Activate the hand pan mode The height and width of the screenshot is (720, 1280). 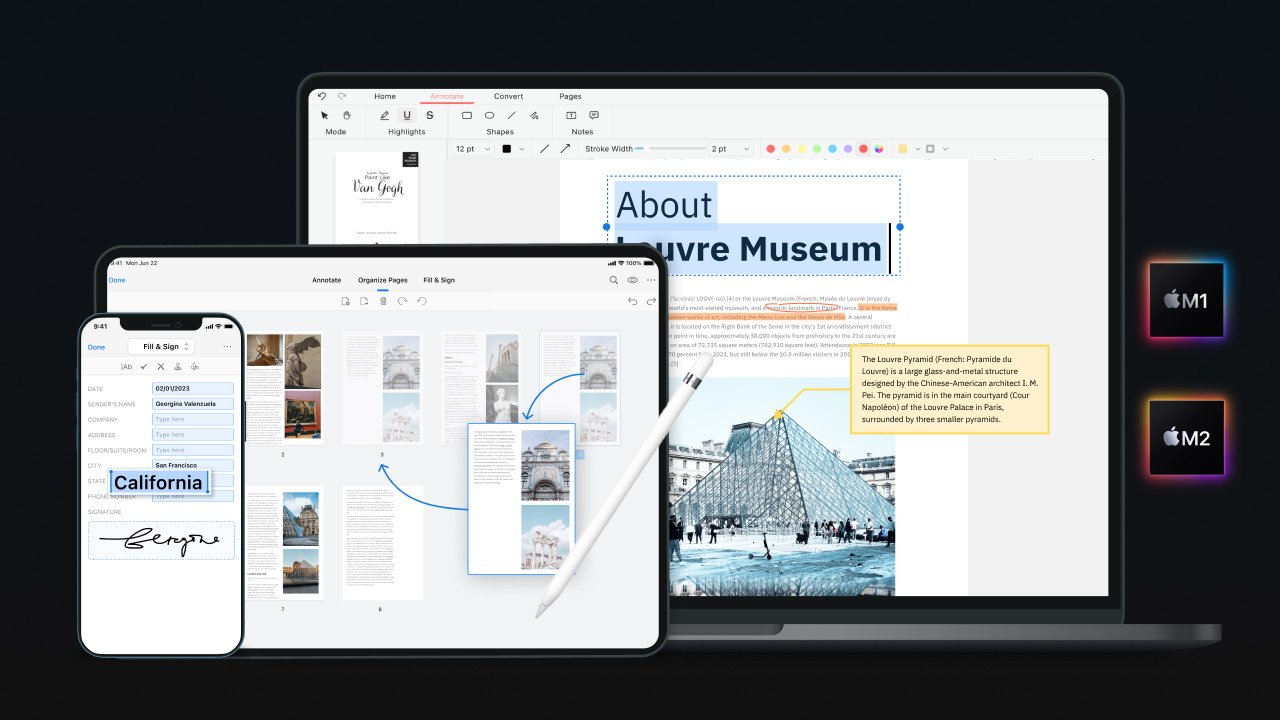click(347, 116)
